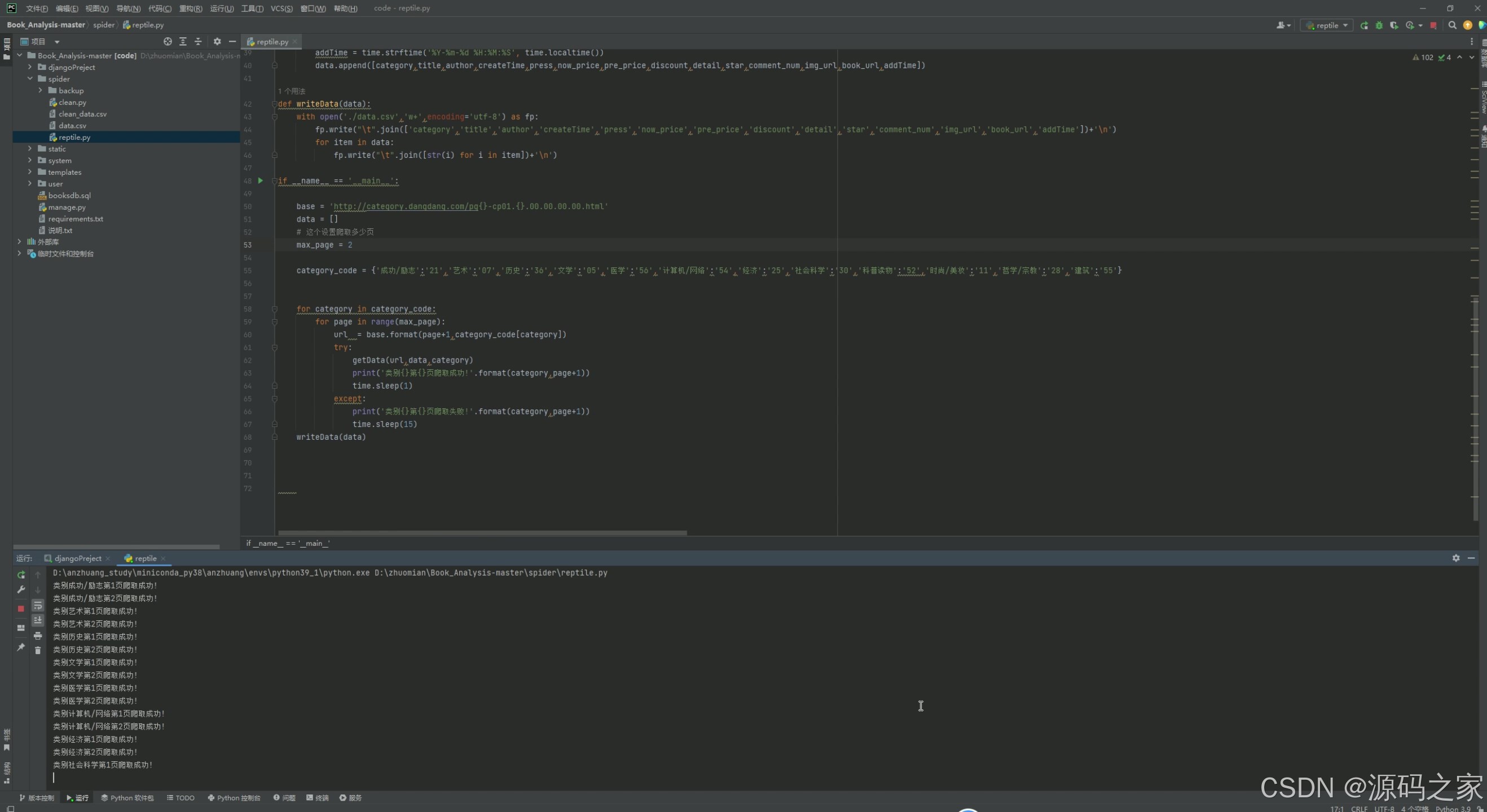The image size is (1487, 812).
Task: Expand the static folder in project tree
Action: pos(30,149)
